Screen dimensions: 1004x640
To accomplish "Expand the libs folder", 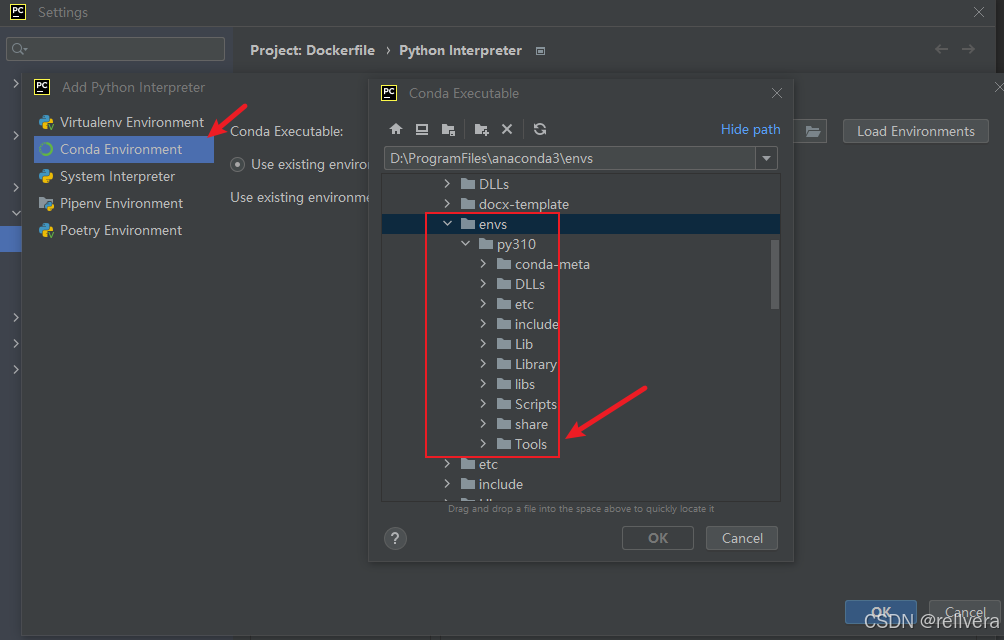I will tap(483, 383).
